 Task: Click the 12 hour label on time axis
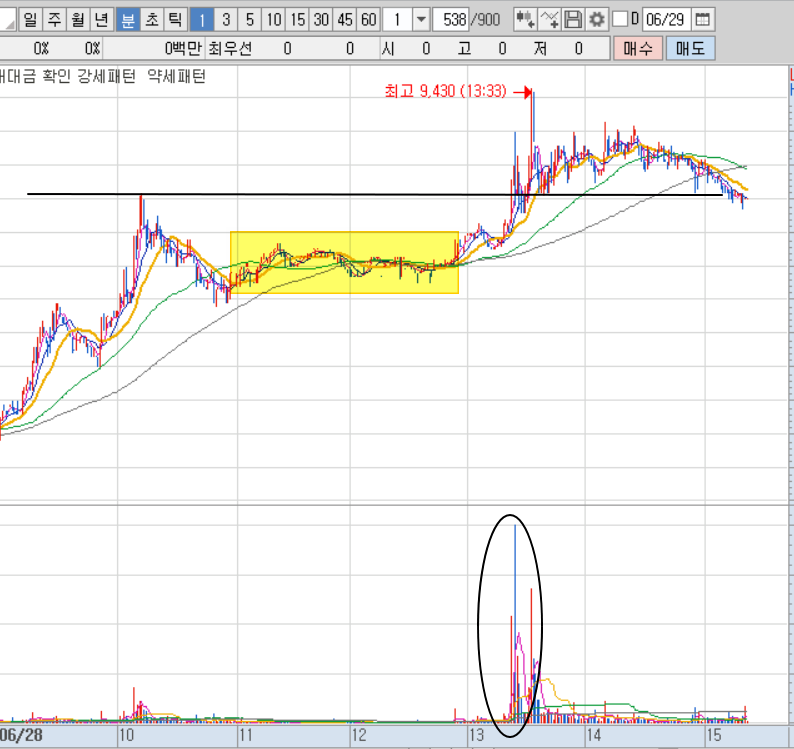[359, 735]
